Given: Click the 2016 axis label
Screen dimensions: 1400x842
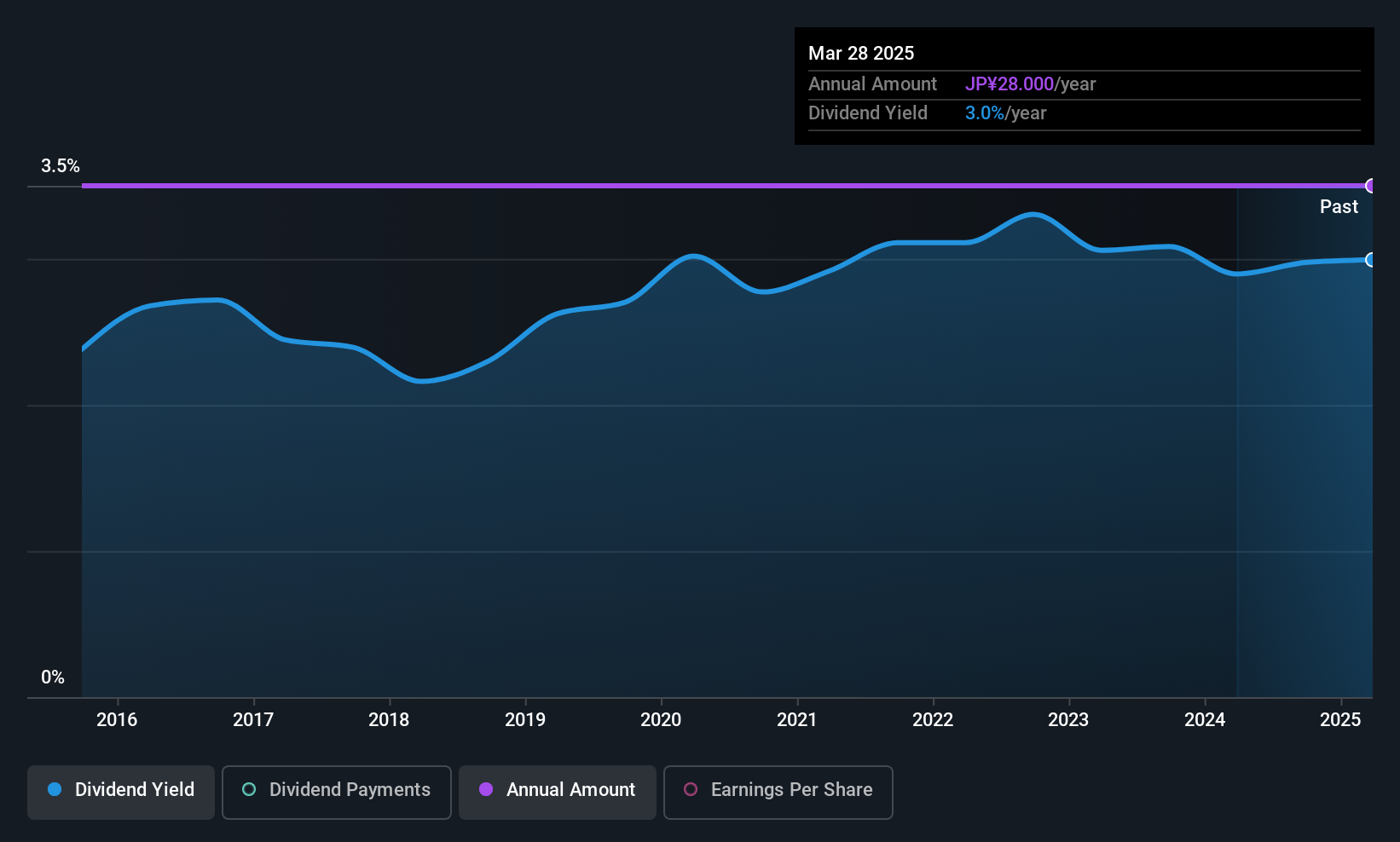Looking at the screenshot, I should (118, 720).
